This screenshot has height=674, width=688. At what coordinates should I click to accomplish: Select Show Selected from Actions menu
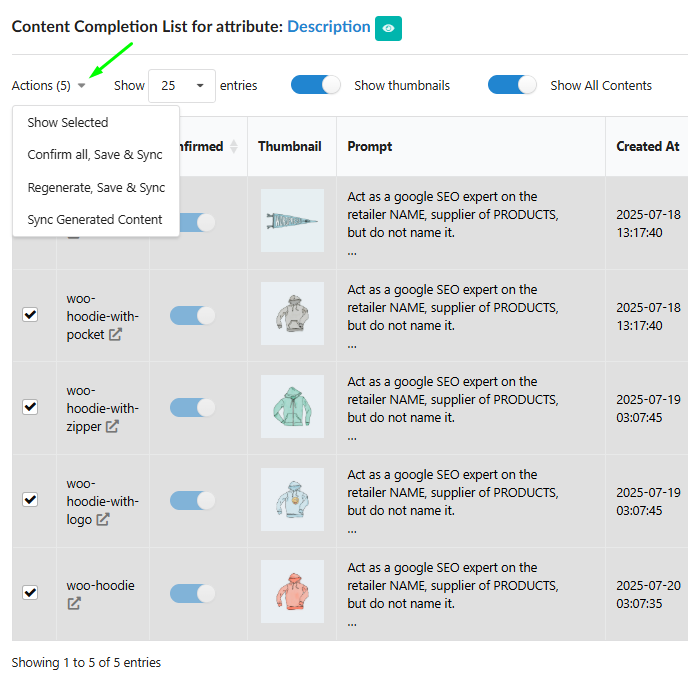pos(68,123)
